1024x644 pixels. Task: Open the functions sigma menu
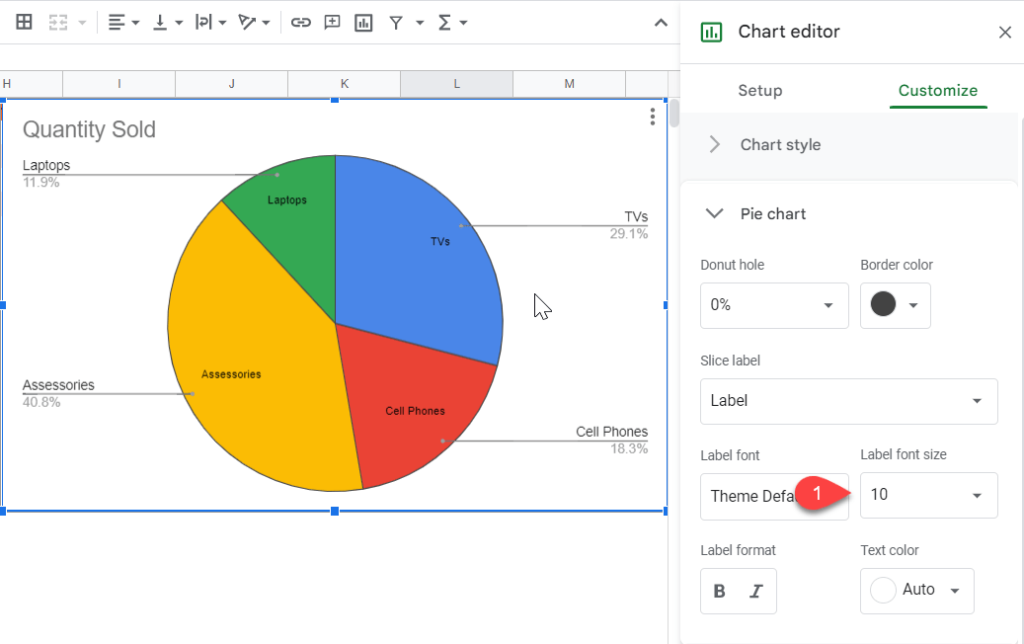(452, 22)
